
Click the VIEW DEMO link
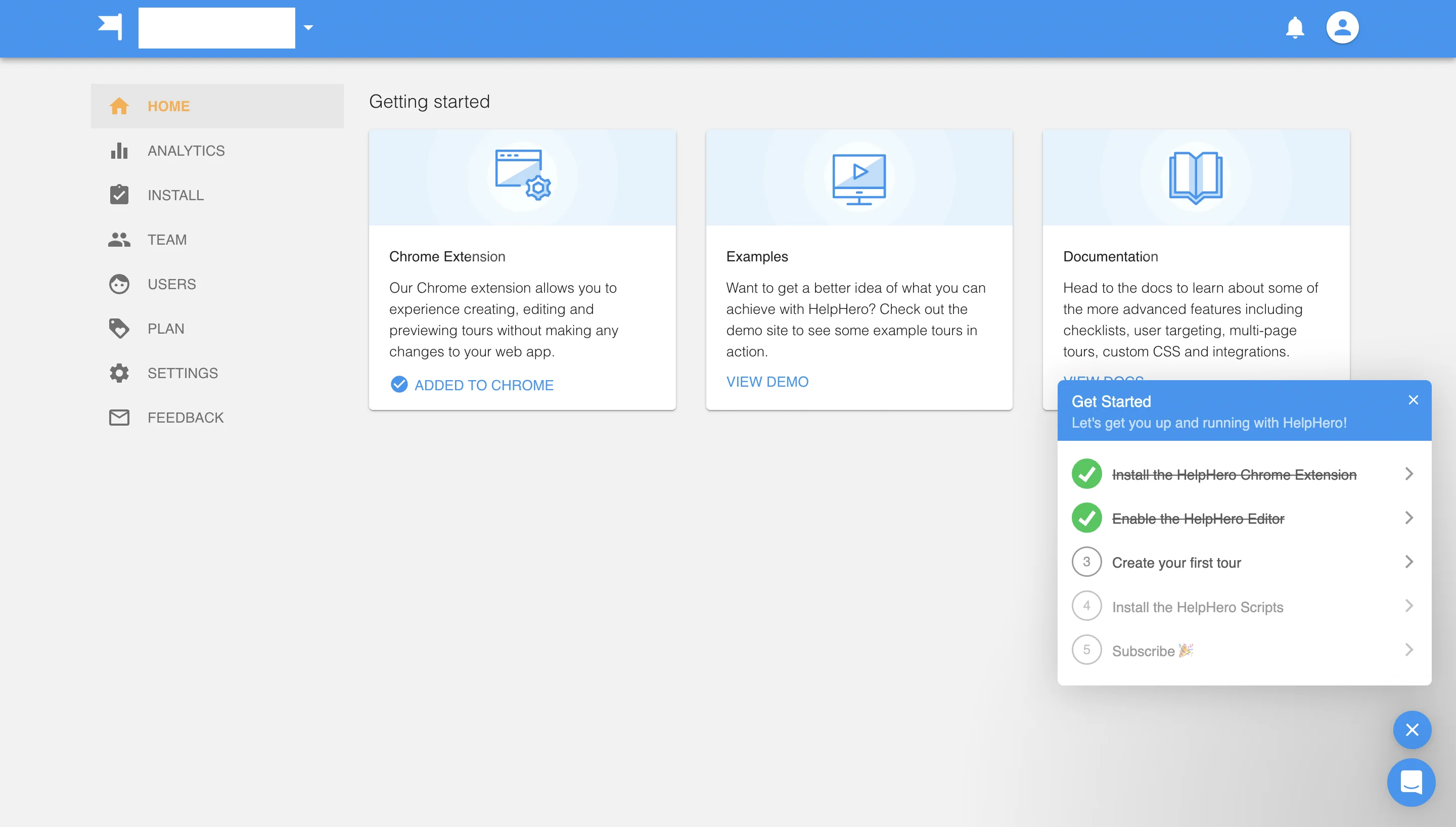(766, 382)
